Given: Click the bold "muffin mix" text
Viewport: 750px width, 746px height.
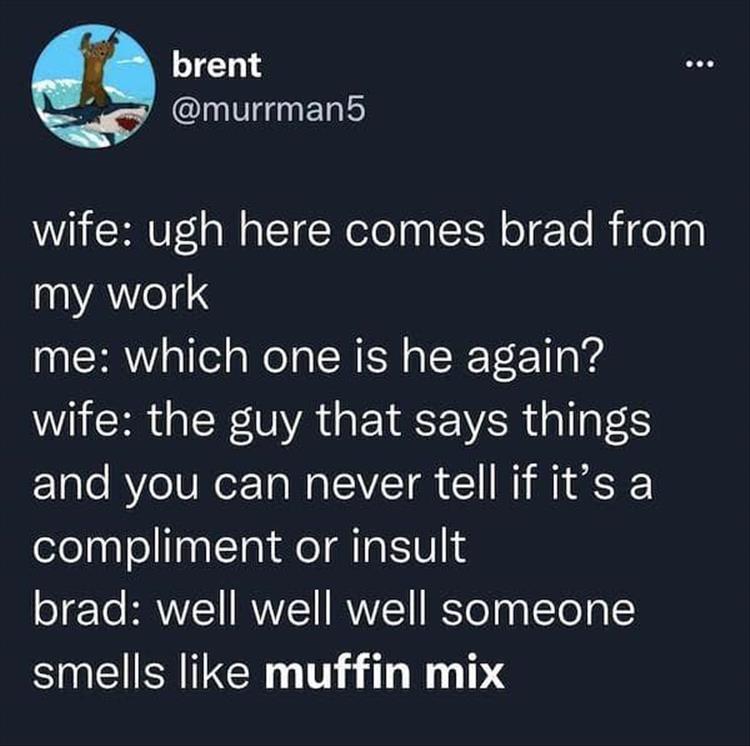Looking at the screenshot, I should tap(385, 673).
